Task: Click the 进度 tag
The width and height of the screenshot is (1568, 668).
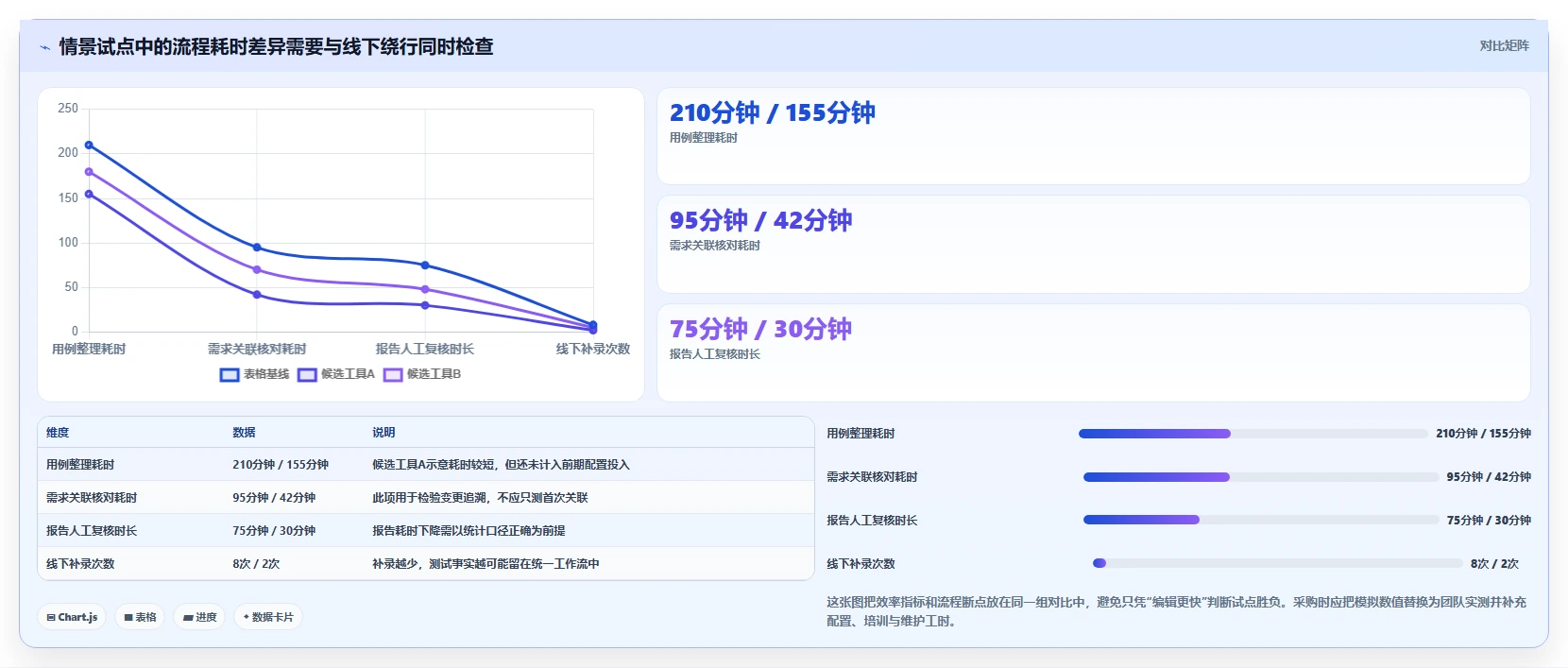Action: [199, 617]
